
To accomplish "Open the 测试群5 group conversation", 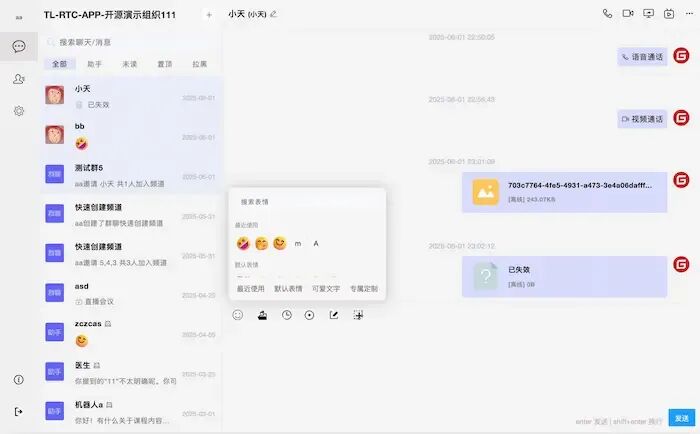I will [x=131, y=175].
